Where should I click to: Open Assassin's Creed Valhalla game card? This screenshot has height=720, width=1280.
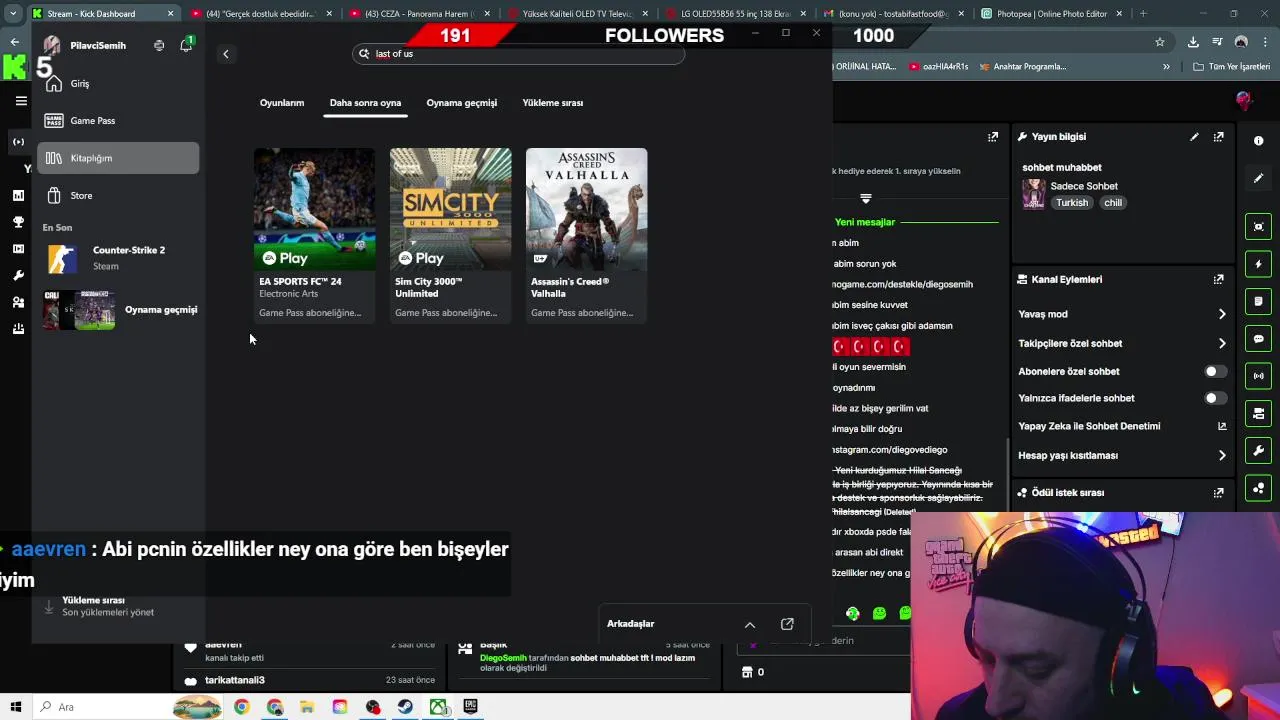click(586, 235)
